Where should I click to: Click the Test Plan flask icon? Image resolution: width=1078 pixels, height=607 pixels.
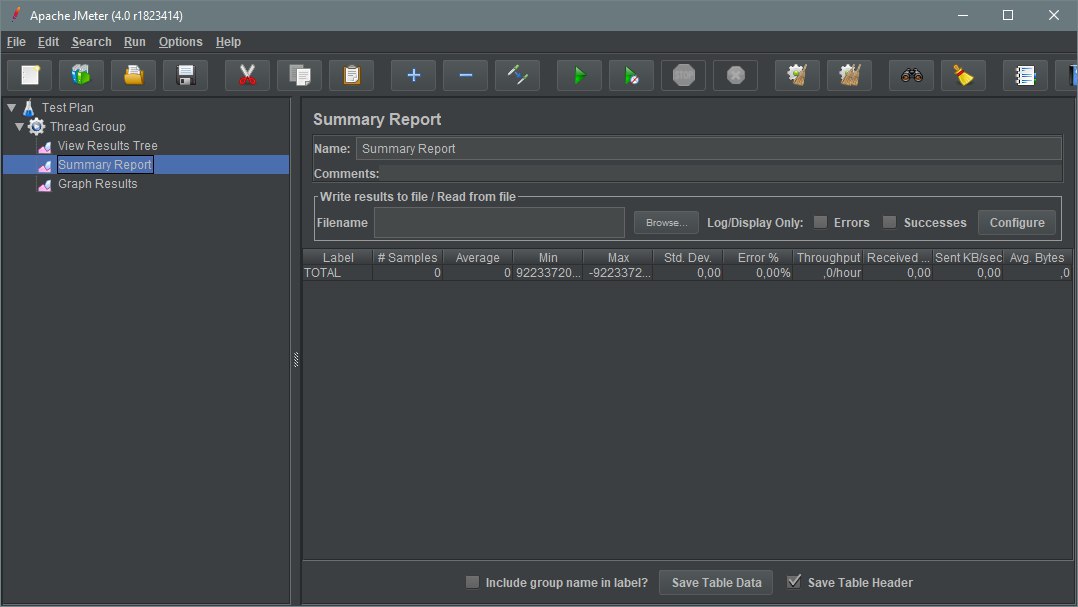click(x=29, y=108)
